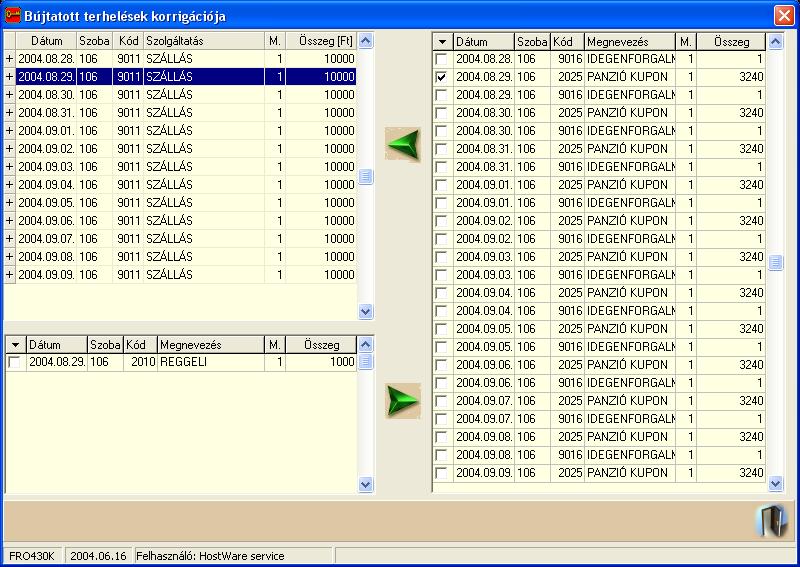Expand the 2004.09.09. SZÁLLÁS row
The height and width of the screenshot is (567, 800).
(9, 275)
